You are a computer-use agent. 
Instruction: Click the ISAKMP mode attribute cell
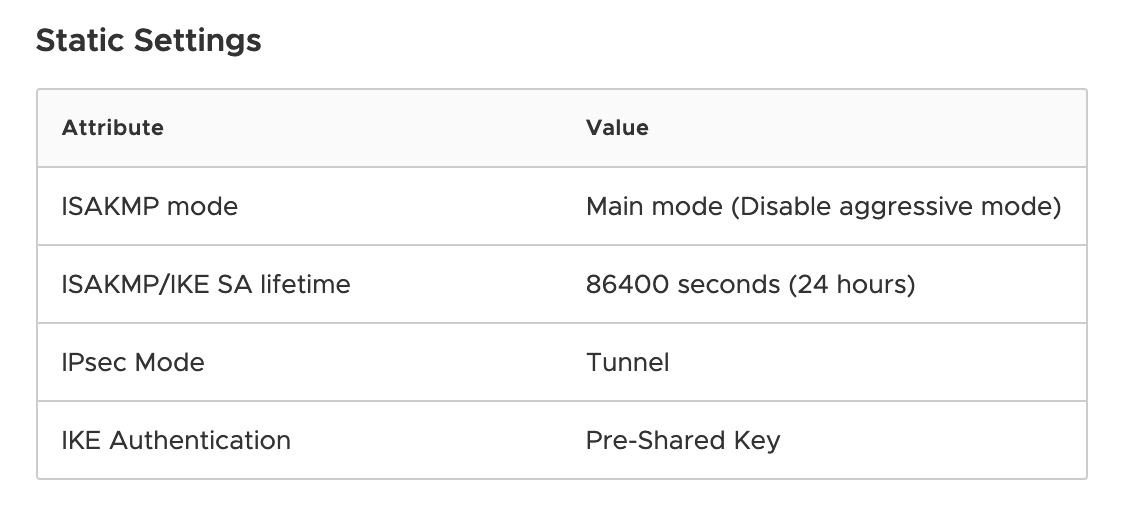(150, 206)
